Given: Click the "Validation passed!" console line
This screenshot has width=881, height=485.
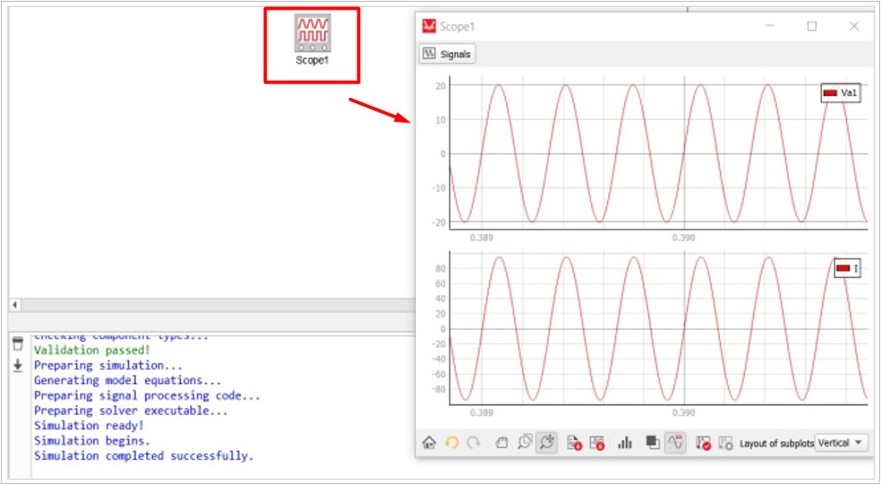Looking at the screenshot, I should click(x=92, y=351).
